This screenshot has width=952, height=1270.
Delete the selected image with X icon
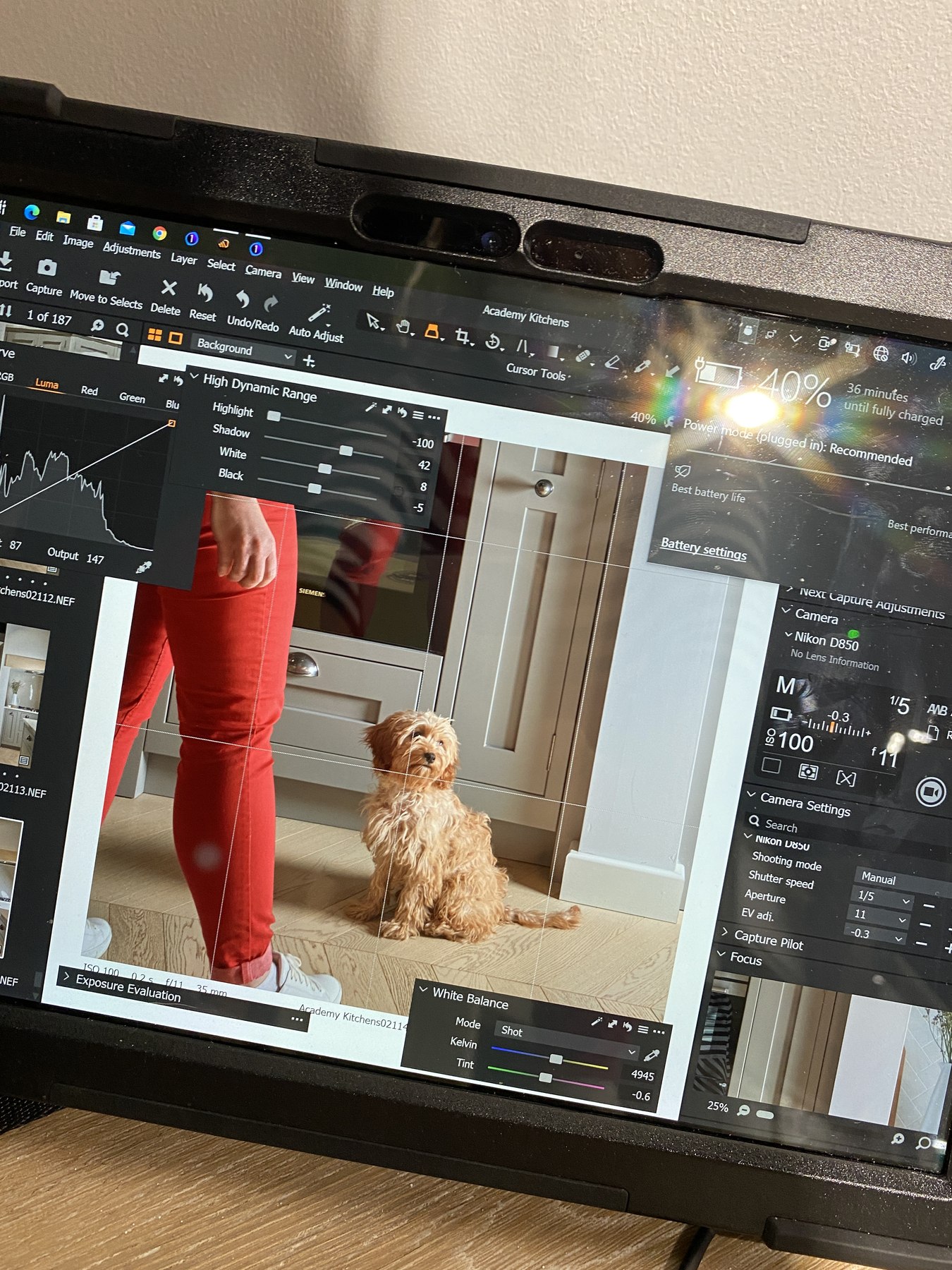click(x=169, y=288)
